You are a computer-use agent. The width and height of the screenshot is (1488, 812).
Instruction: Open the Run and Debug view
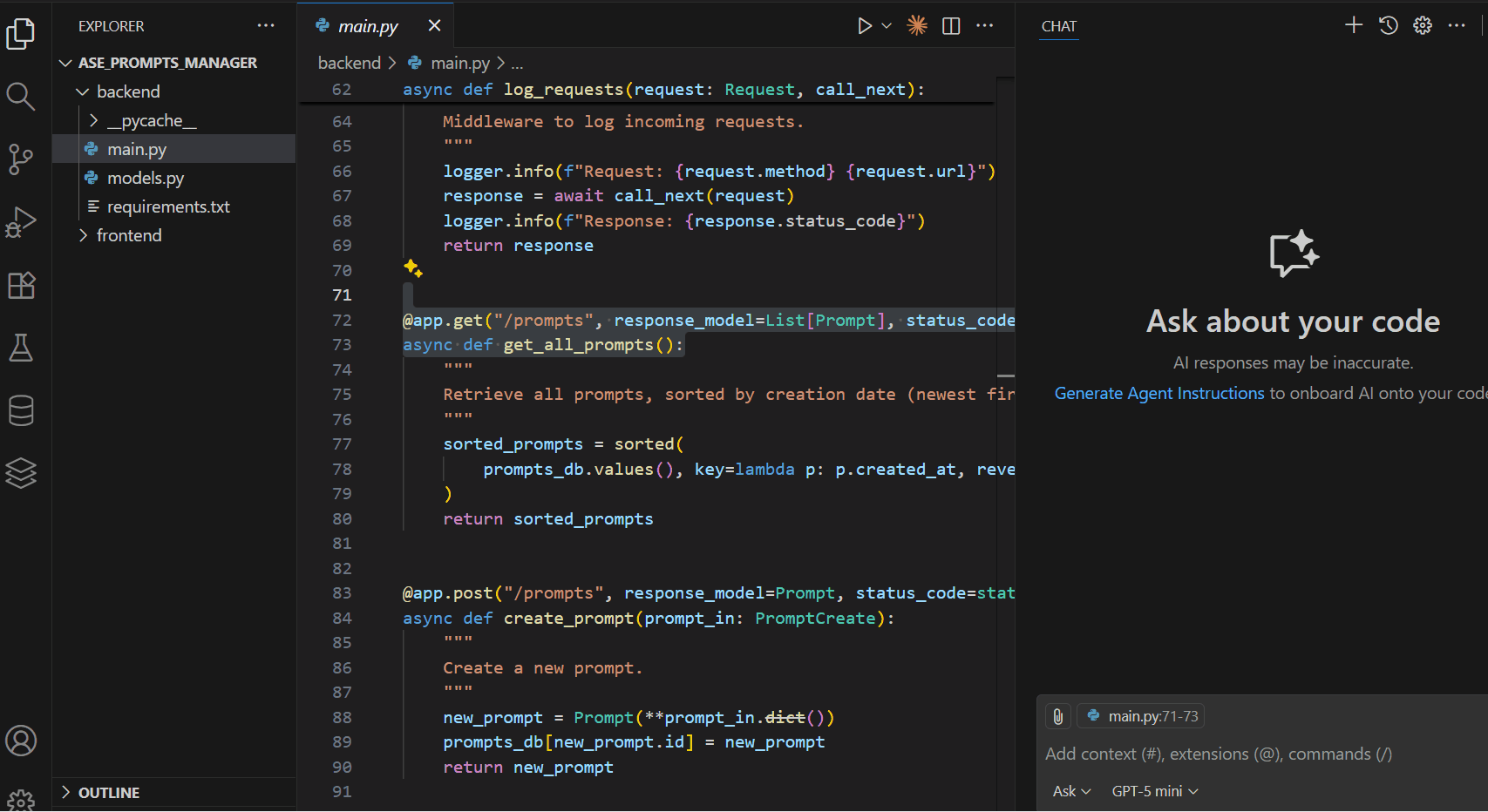pos(21,222)
